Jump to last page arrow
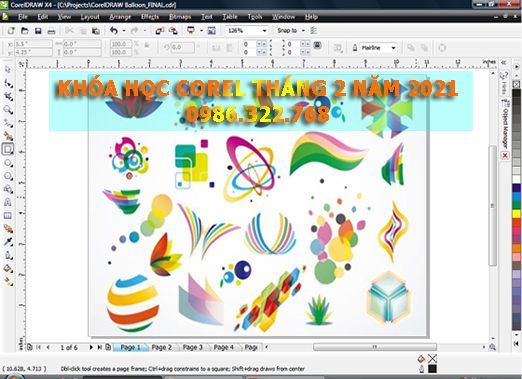This screenshot has height=379, width=522. point(99,347)
